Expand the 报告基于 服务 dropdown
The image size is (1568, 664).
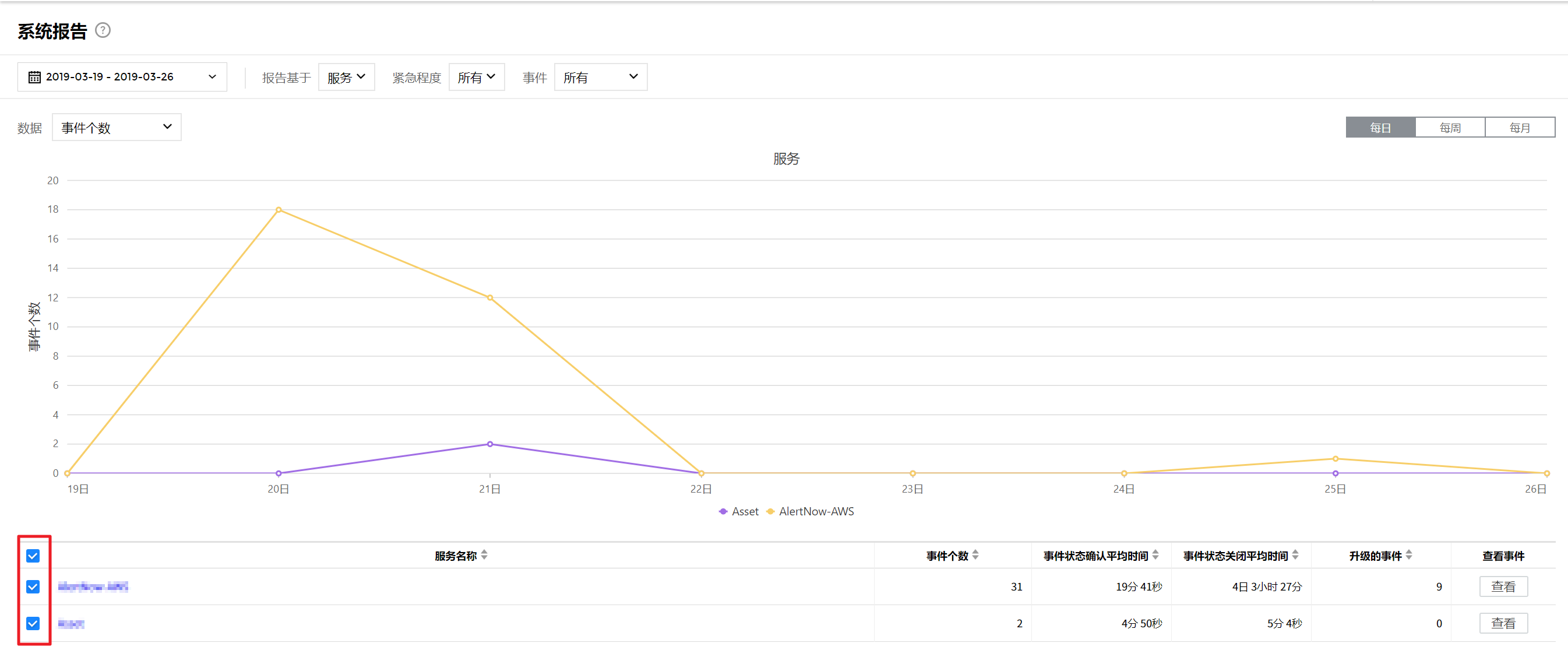[346, 78]
